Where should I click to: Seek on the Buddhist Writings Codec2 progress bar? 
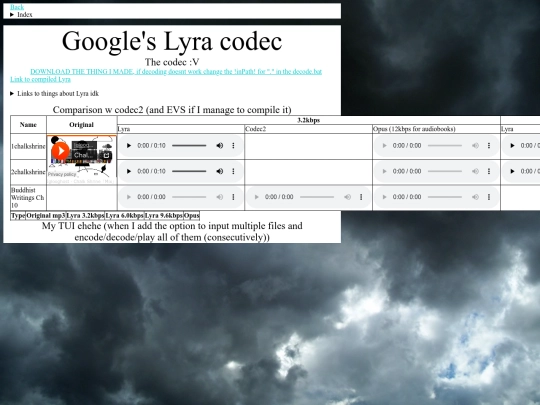pos(317,197)
